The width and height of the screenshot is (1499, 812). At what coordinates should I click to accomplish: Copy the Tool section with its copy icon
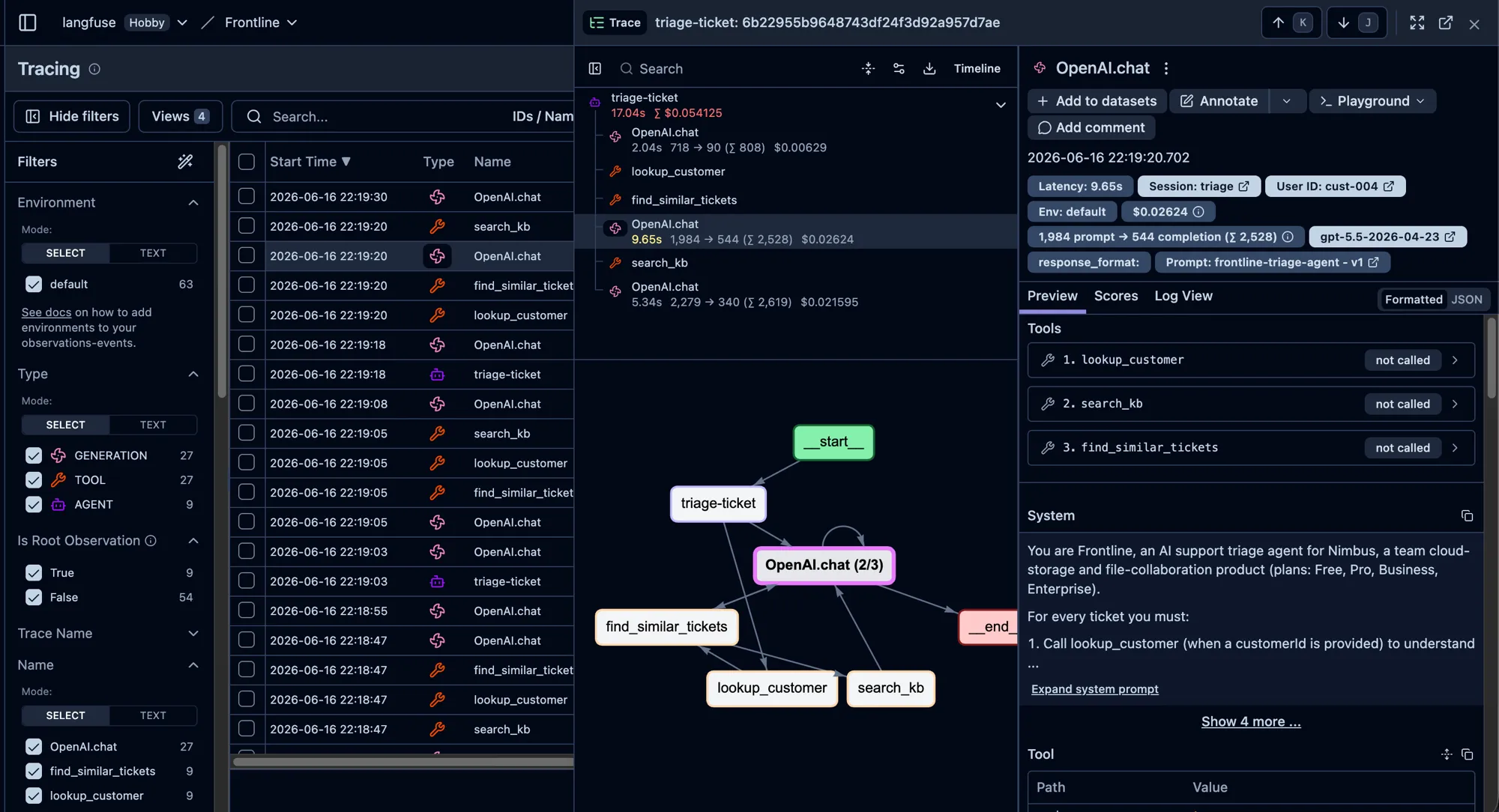1467,754
